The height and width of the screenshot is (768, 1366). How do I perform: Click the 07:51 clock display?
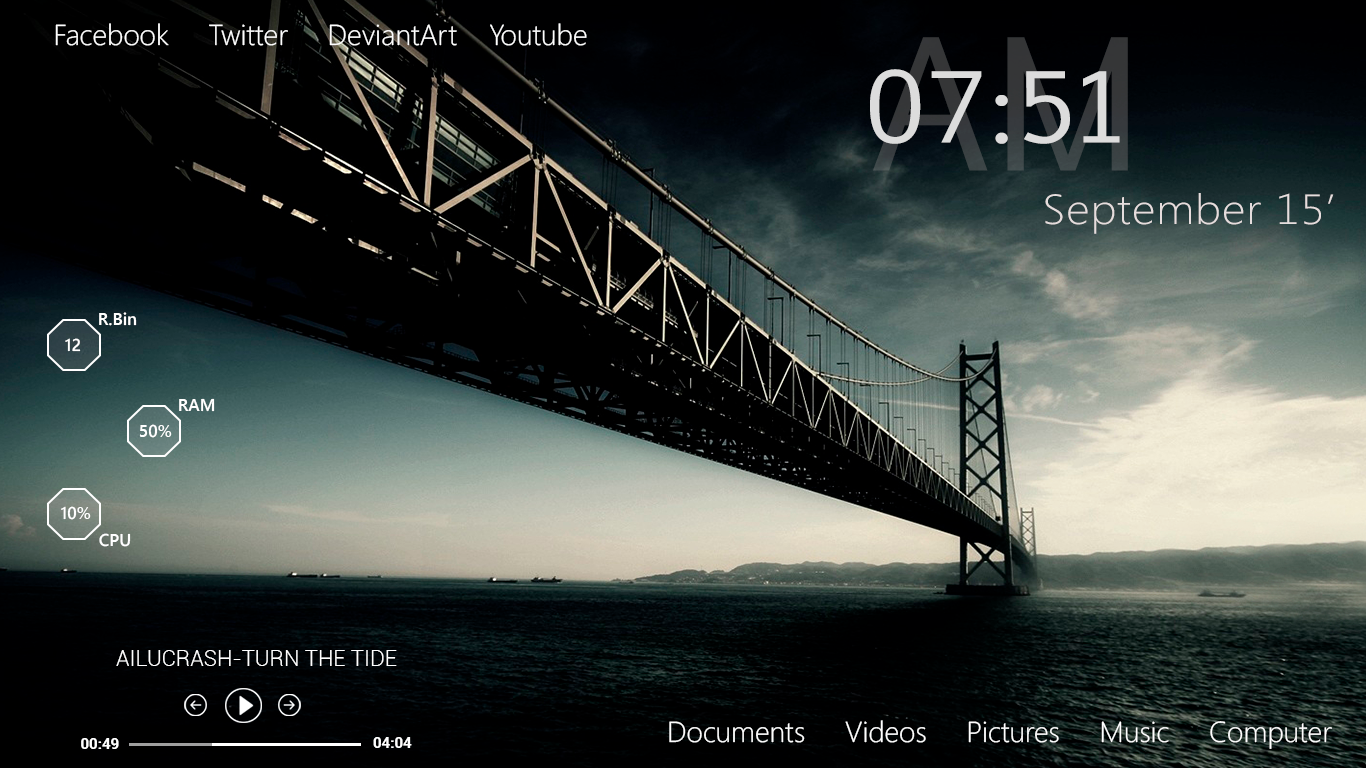coord(993,108)
